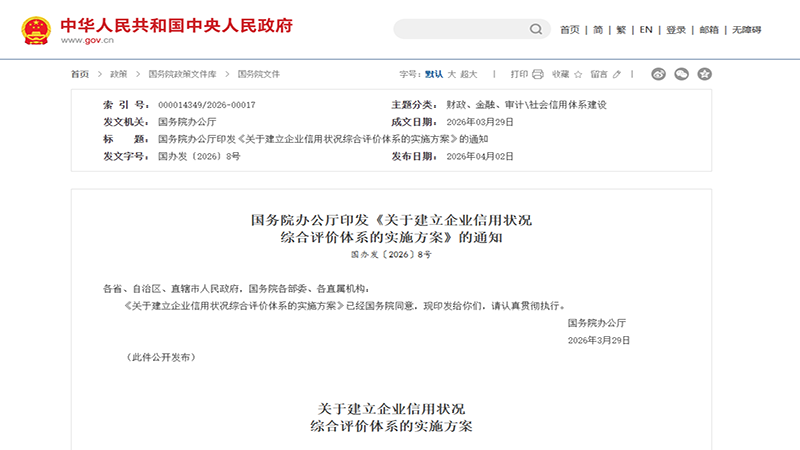
Task: Click the note （此件公开发布）
Action: [x=161, y=357]
